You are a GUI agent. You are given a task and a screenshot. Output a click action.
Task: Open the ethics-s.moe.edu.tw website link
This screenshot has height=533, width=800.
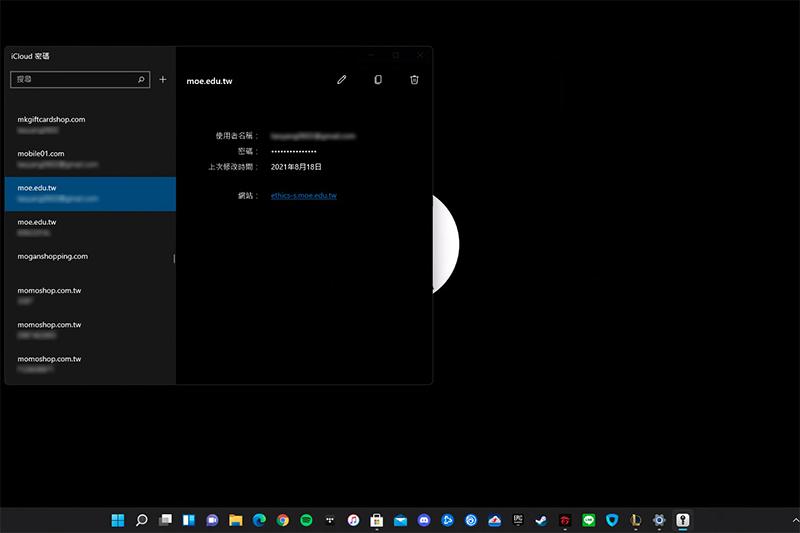click(303, 196)
